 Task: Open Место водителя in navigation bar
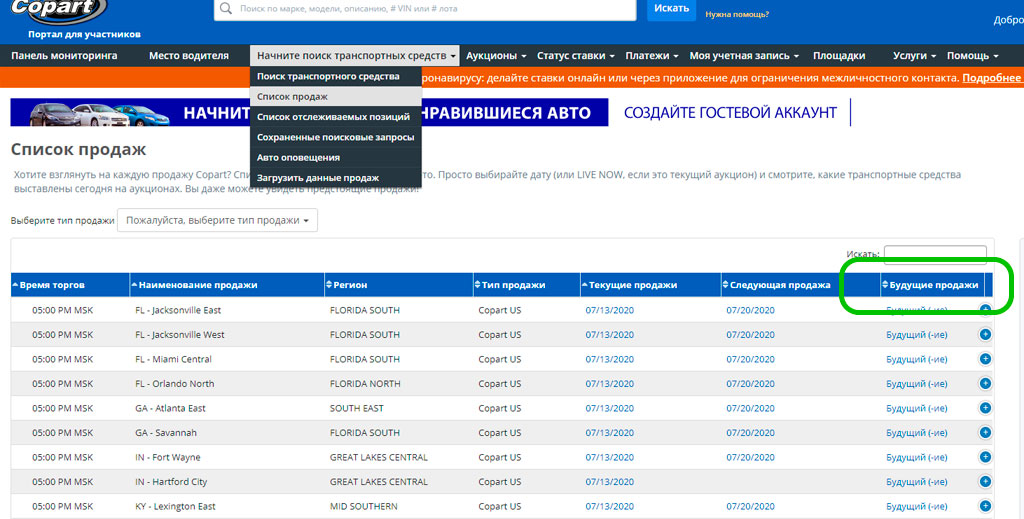click(189, 55)
